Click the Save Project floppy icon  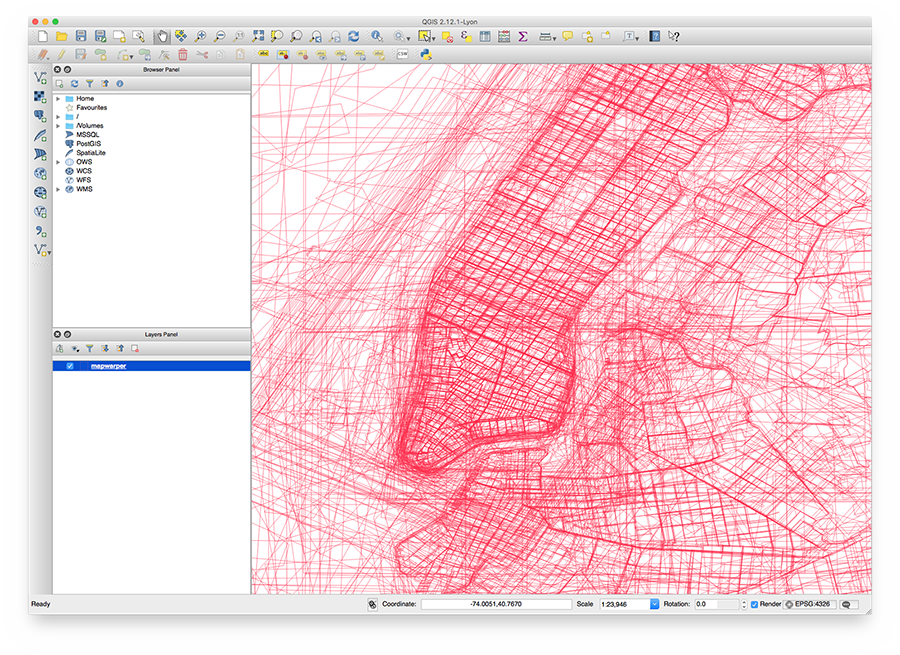pos(81,36)
